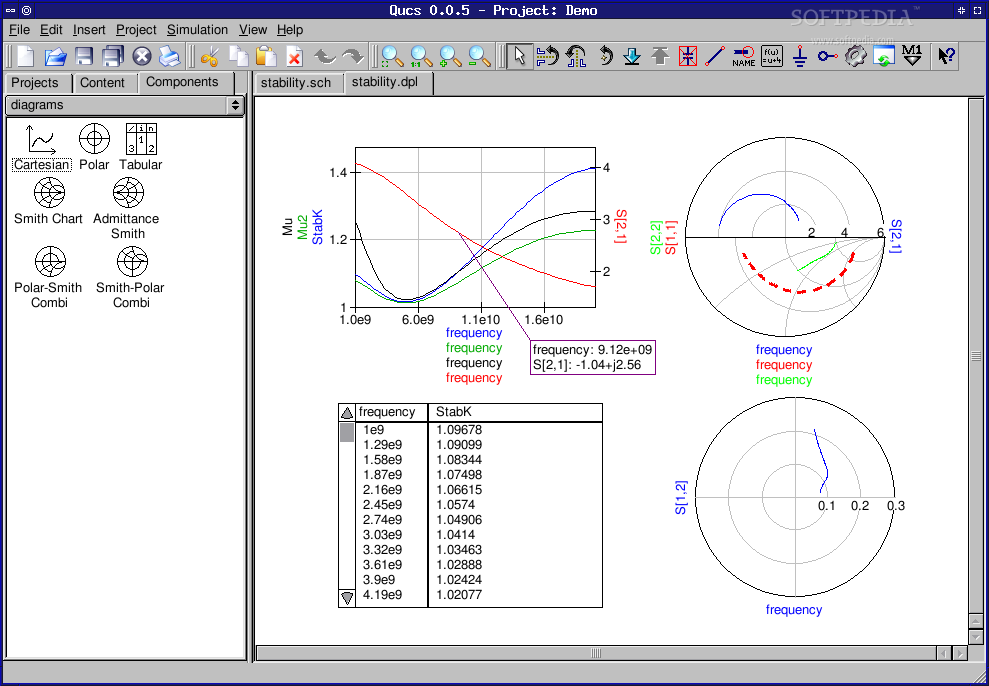Click the 1.09678 value in the table
This screenshot has height=686, width=989.
459,430
